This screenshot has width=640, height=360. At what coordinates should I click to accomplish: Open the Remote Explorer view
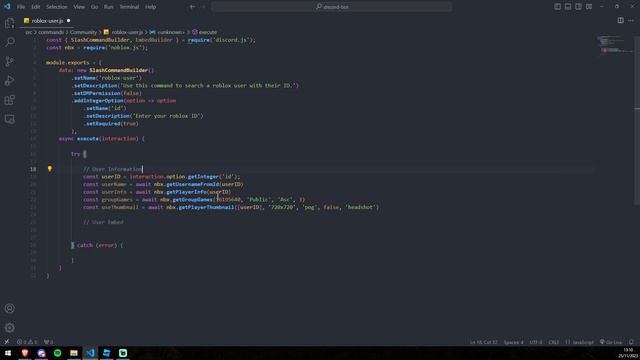click(9, 119)
